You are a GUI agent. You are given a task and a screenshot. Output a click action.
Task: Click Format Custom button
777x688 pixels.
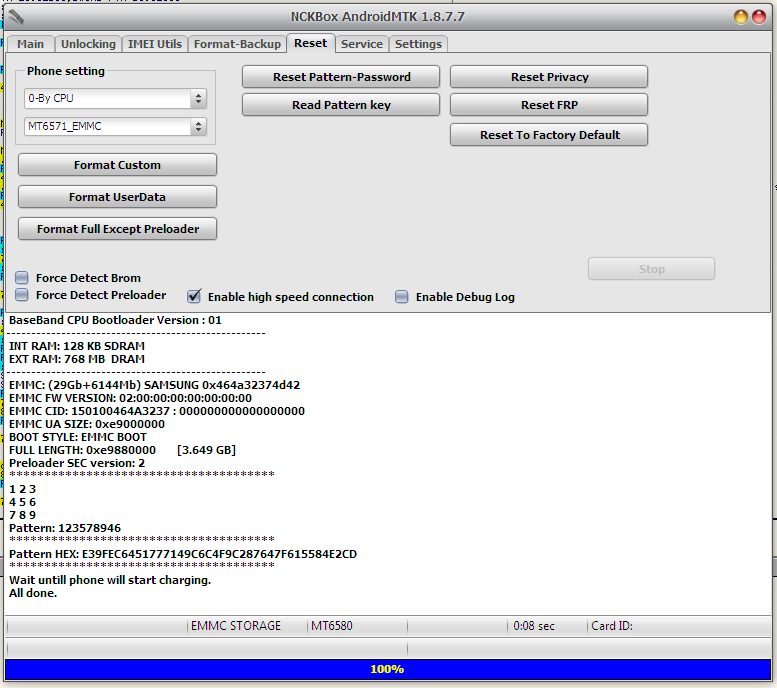pyautogui.click(x=117, y=165)
